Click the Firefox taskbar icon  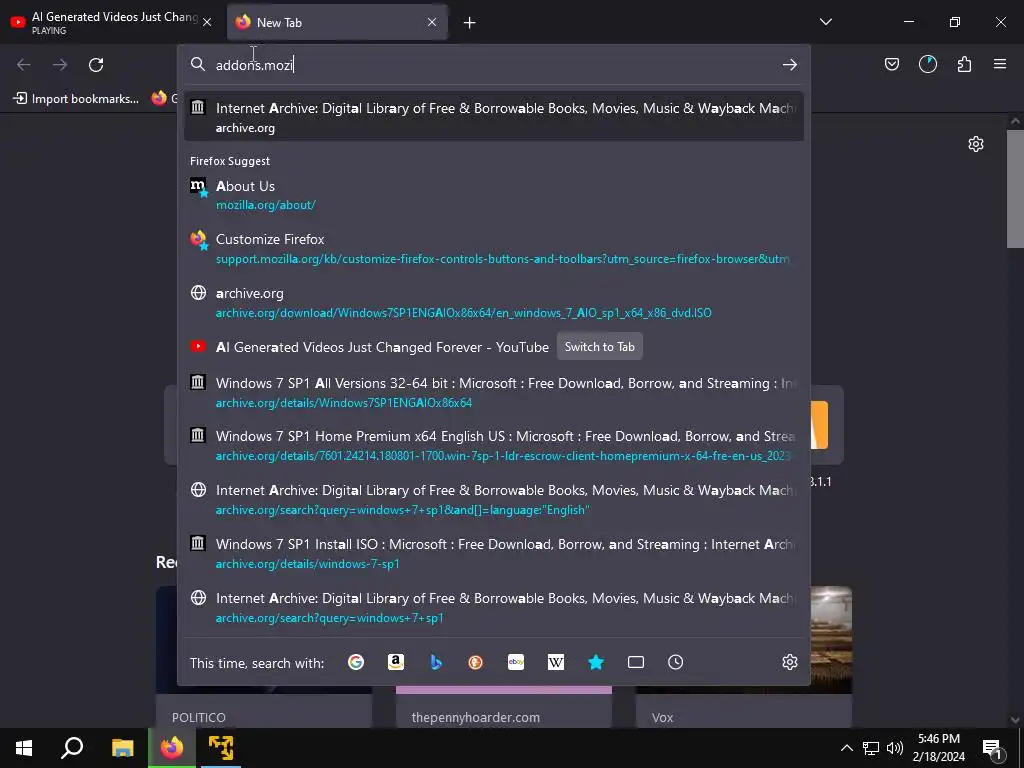[x=172, y=748]
